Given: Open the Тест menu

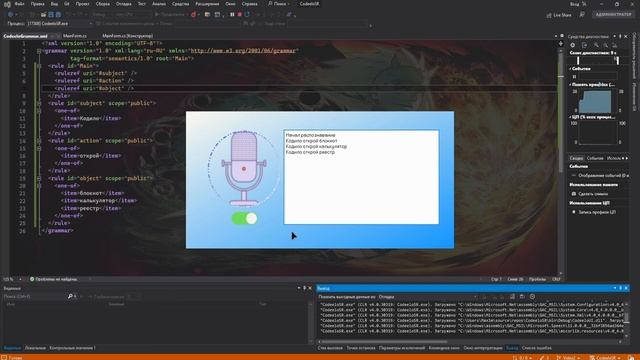Looking at the screenshot, I should pyautogui.click(x=141, y=4).
